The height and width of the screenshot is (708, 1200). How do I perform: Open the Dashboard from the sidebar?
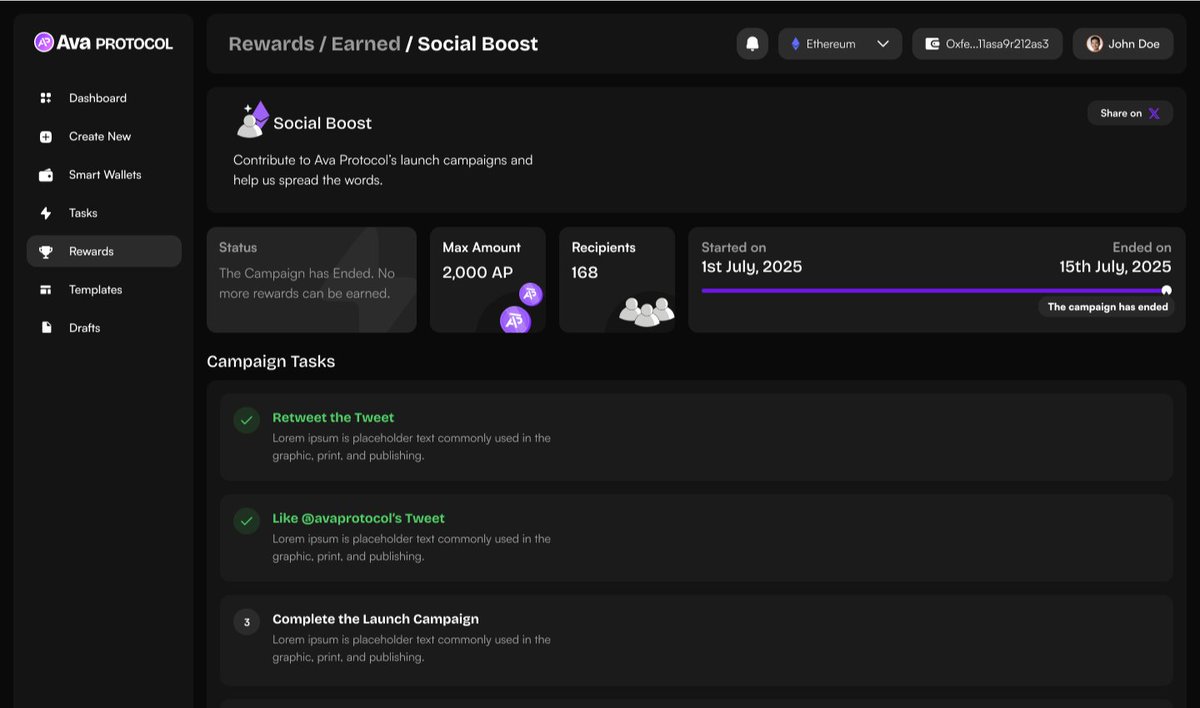[x=45, y=98]
